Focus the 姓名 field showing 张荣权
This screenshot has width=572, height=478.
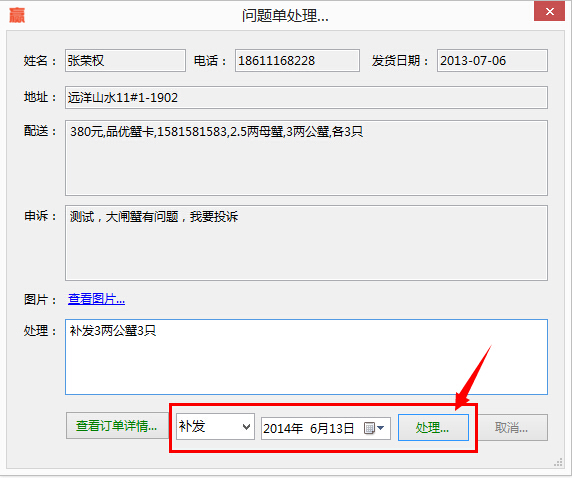point(125,61)
